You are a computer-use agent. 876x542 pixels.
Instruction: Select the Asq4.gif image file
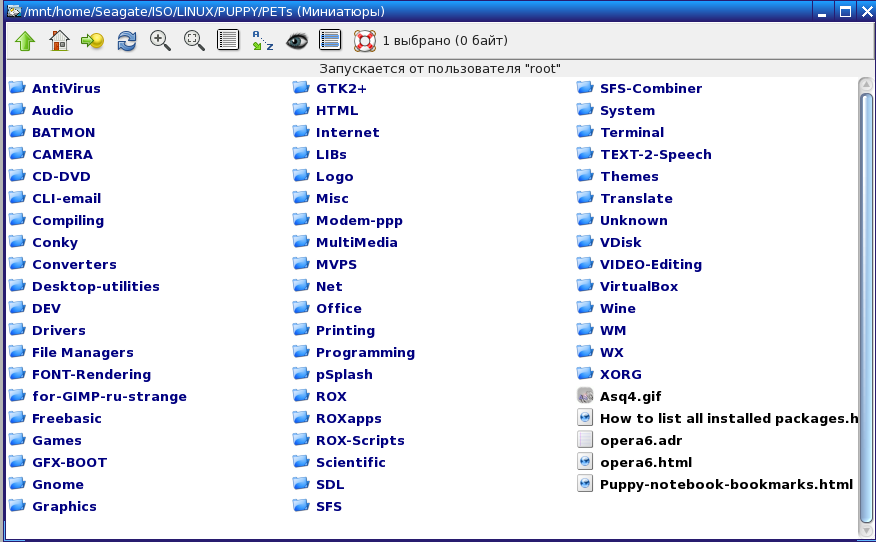(630, 396)
